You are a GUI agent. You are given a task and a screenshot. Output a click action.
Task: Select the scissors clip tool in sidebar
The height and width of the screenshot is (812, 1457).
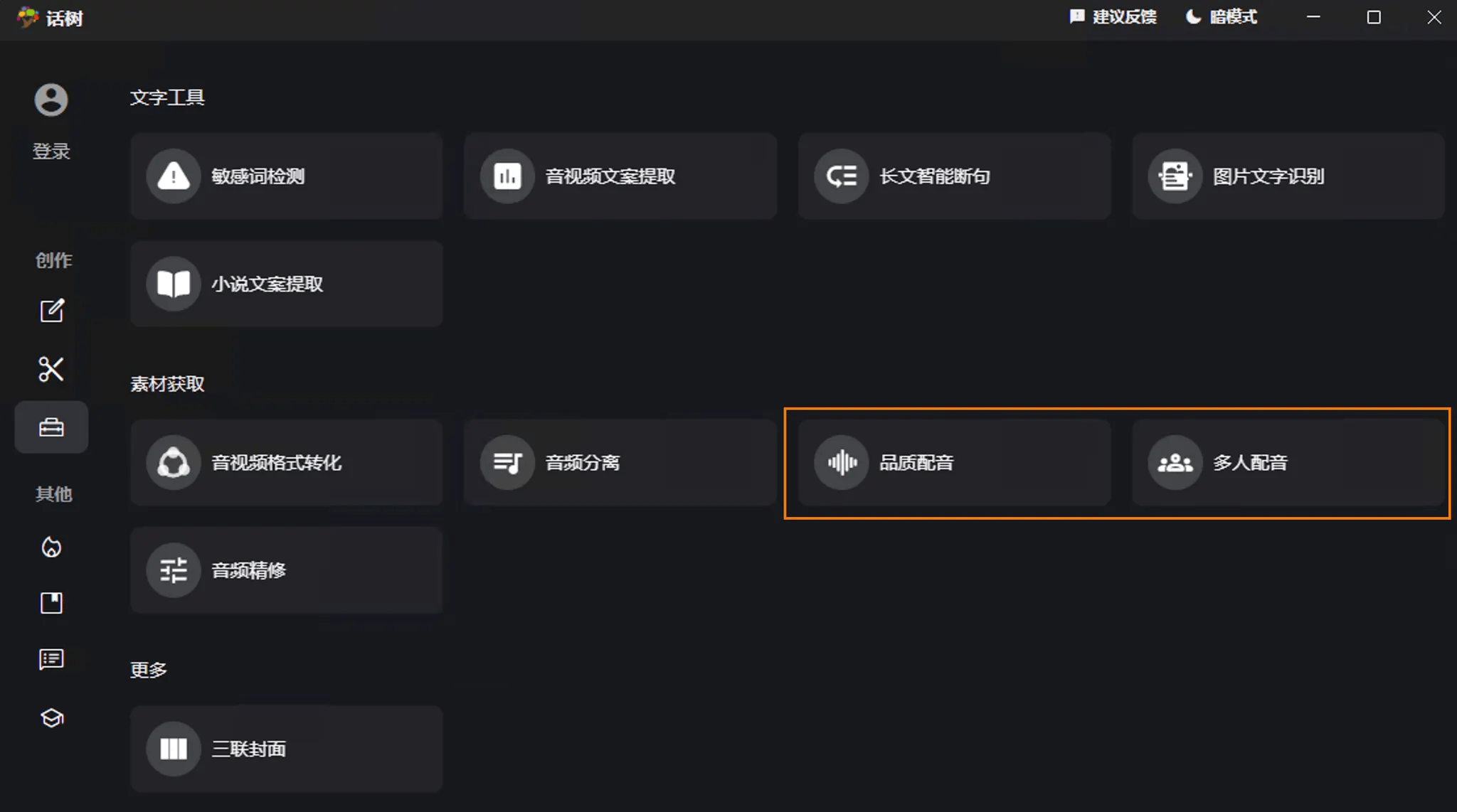pos(51,369)
